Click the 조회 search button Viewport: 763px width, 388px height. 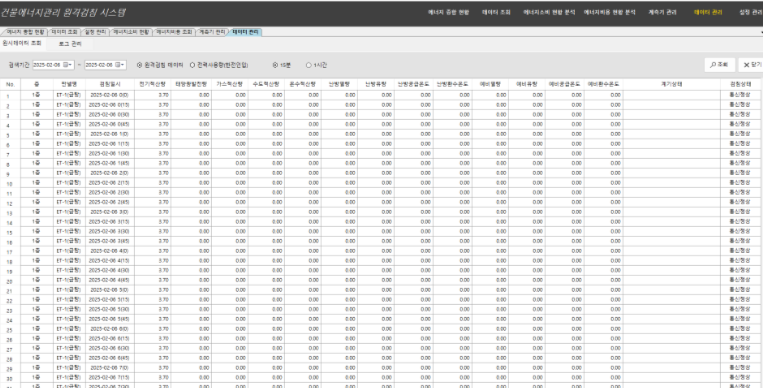pos(719,65)
